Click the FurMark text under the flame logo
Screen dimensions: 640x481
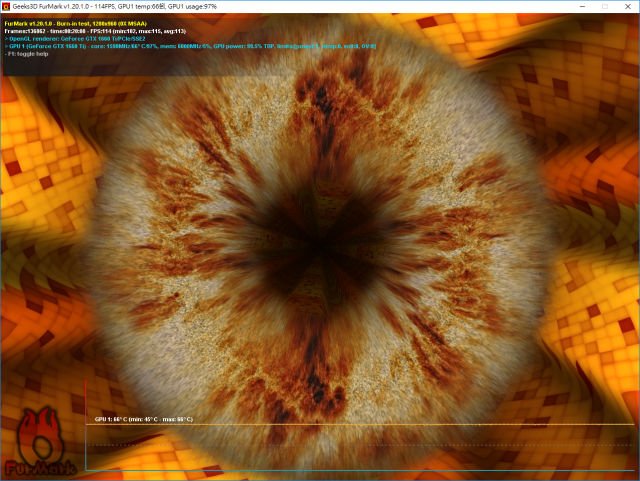[x=40, y=469]
